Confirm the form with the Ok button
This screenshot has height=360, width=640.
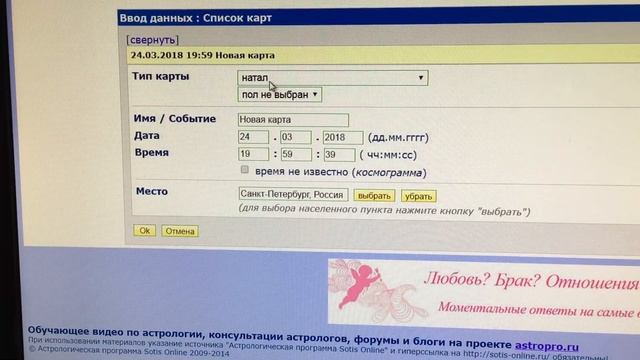click(144, 231)
